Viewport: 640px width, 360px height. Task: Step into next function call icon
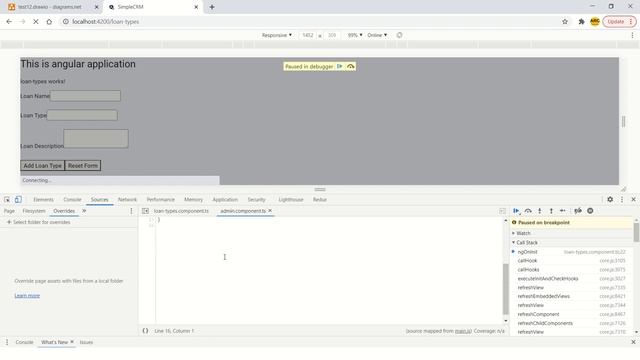click(x=540, y=211)
